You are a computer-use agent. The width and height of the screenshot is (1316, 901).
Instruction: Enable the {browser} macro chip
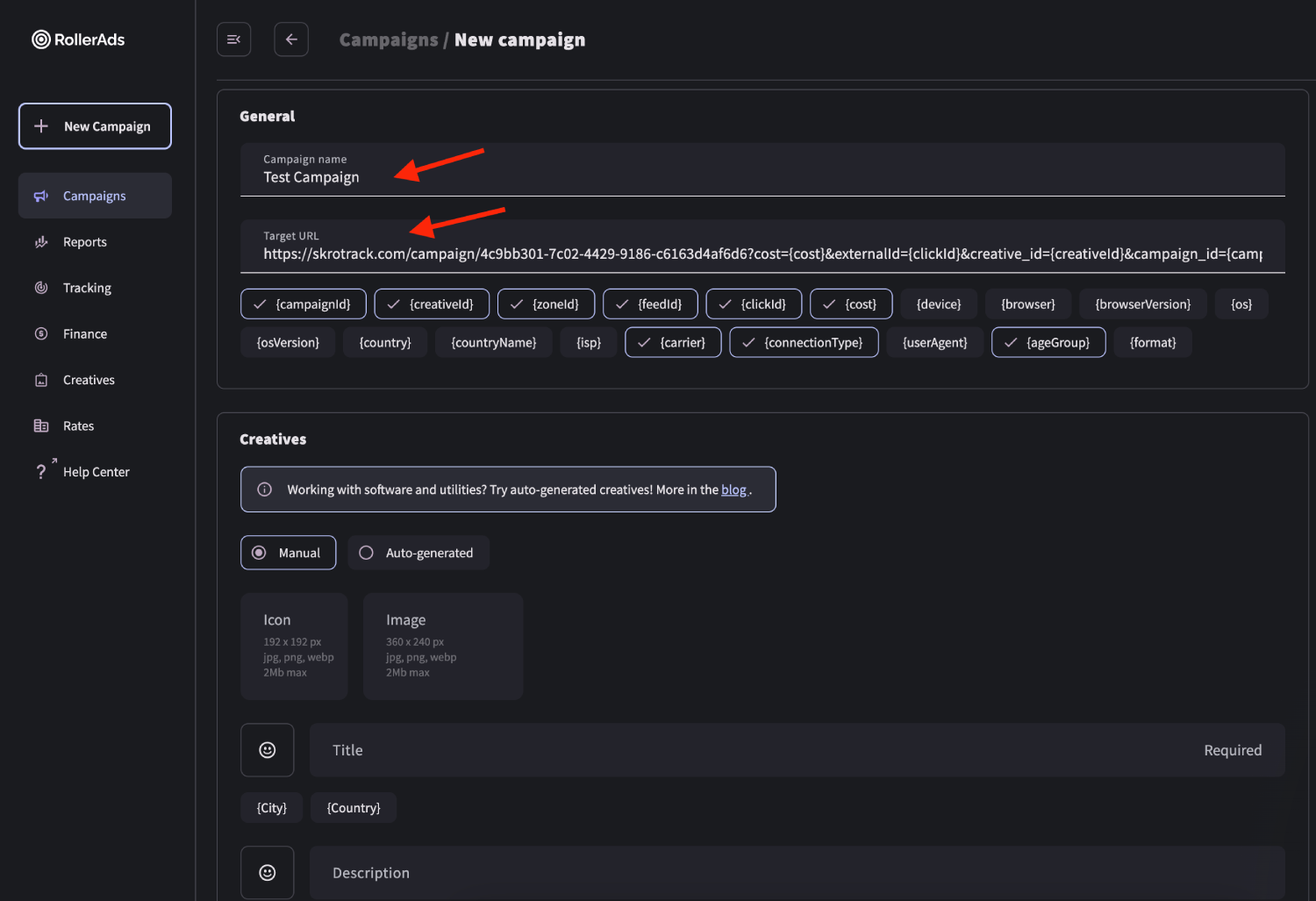tap(1028, 304)
